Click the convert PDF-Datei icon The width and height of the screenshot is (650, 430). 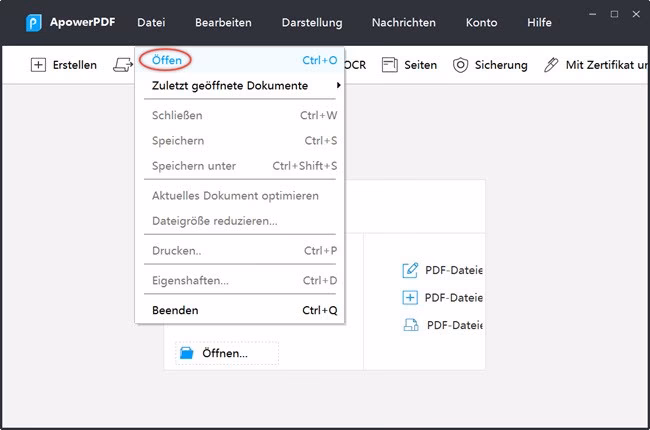411,325
